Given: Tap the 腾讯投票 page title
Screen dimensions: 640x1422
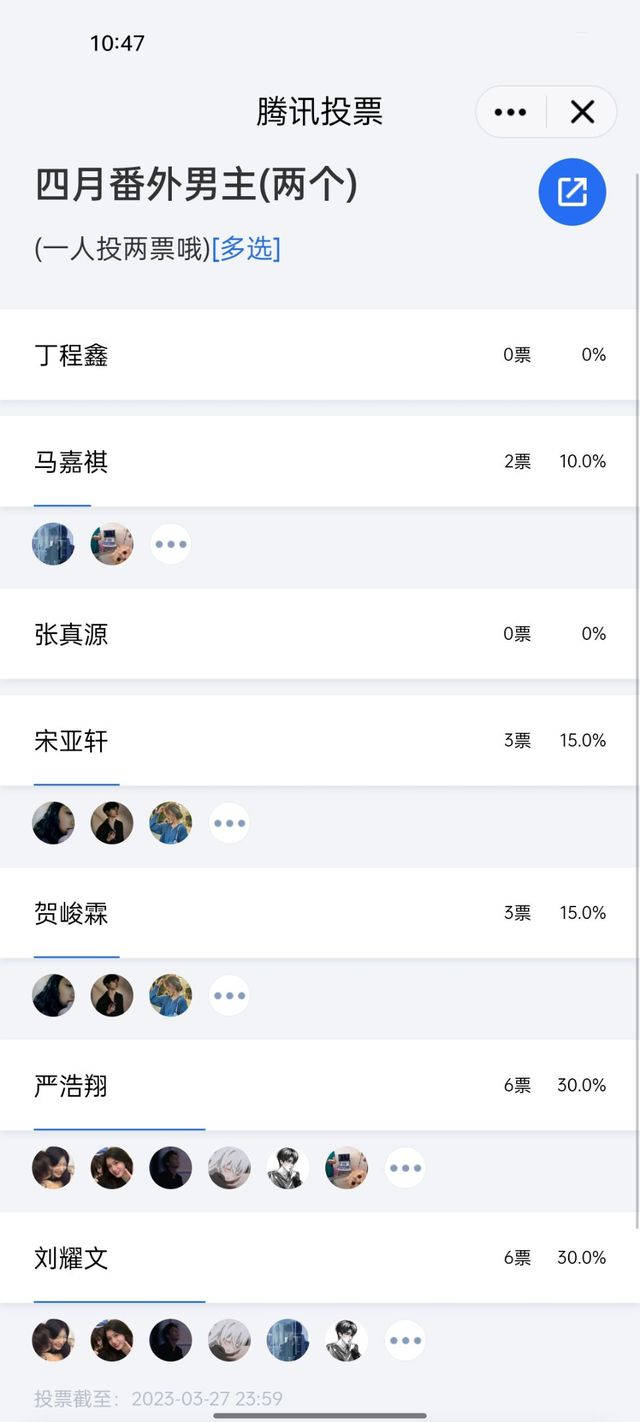Looking at the screenshot, I should (x=319, y=111).
